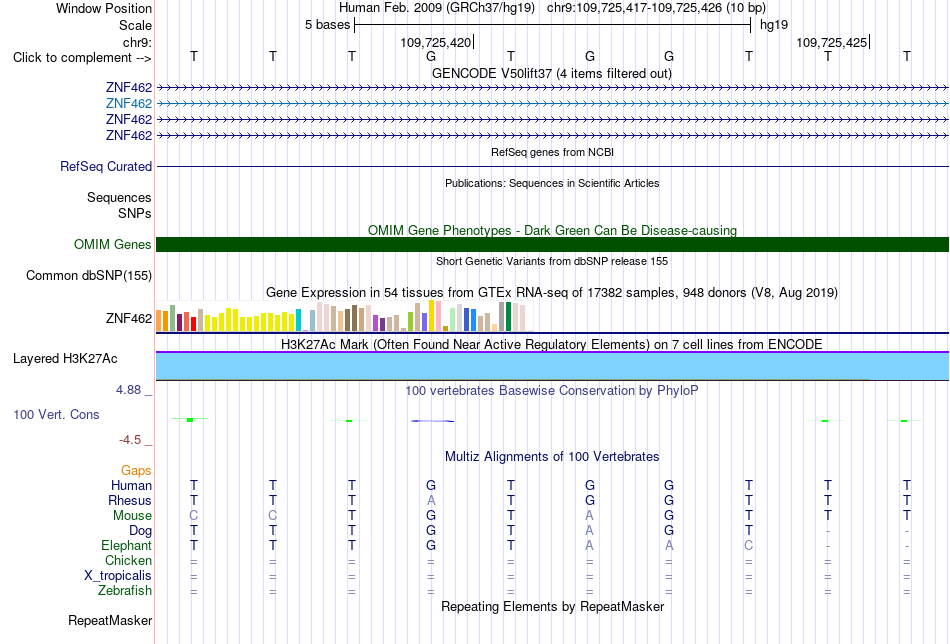Click the Rhesus species label
Screen dimensions: 950x644
tap(130, 500)
